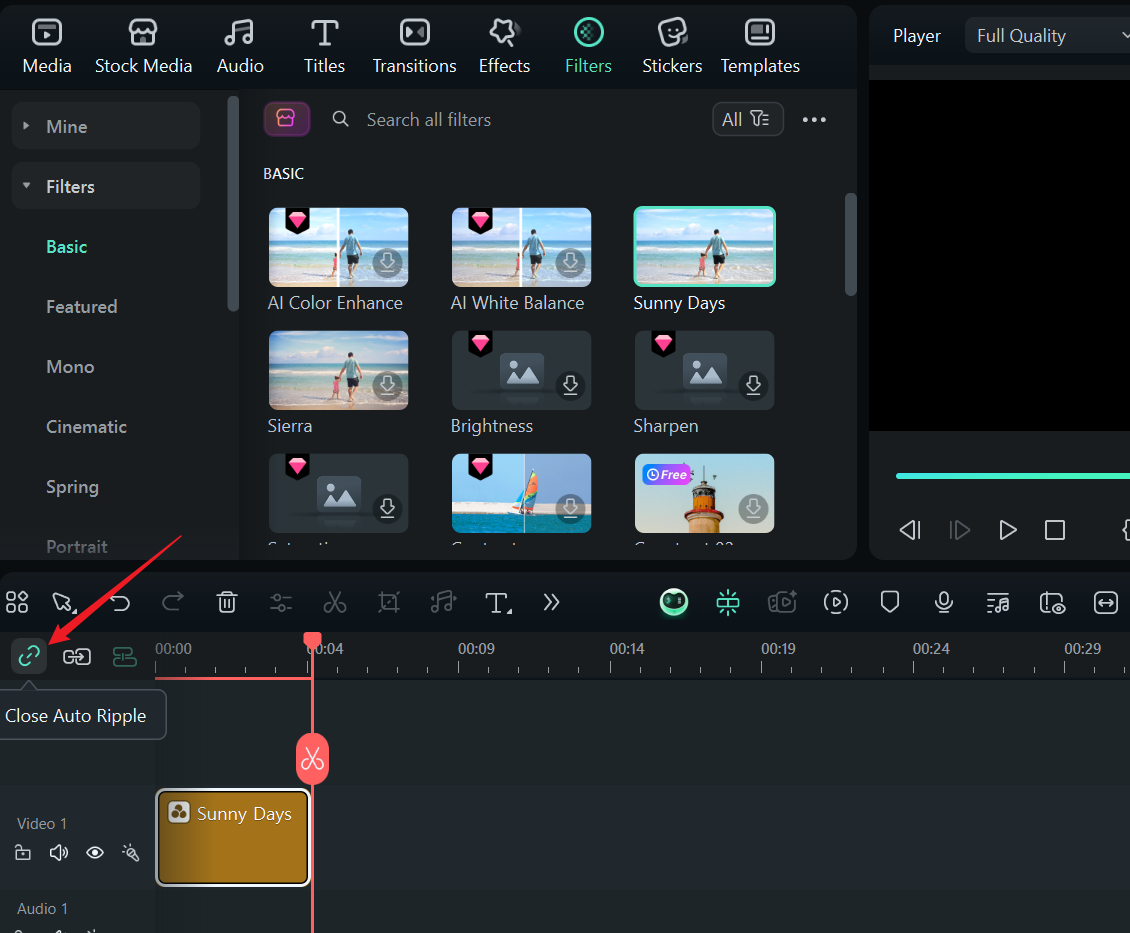1130x933 pixels.
Task: Click the player progress bar
Action: click(x=1010, y=476)
